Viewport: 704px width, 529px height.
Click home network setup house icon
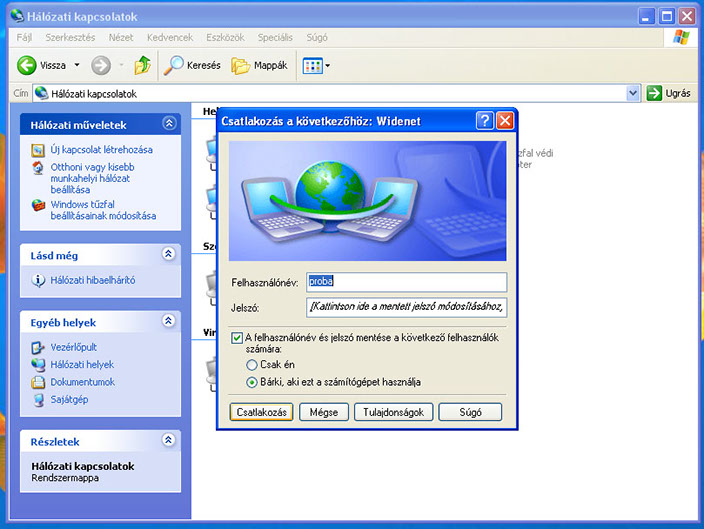pos(38,168)
